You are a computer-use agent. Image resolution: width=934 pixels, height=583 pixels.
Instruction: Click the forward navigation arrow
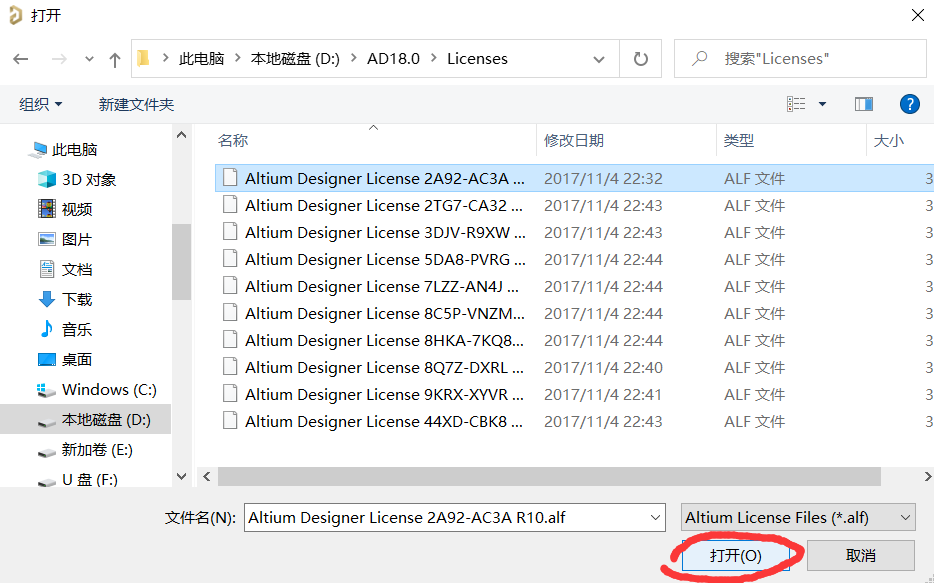pos(59,59)
